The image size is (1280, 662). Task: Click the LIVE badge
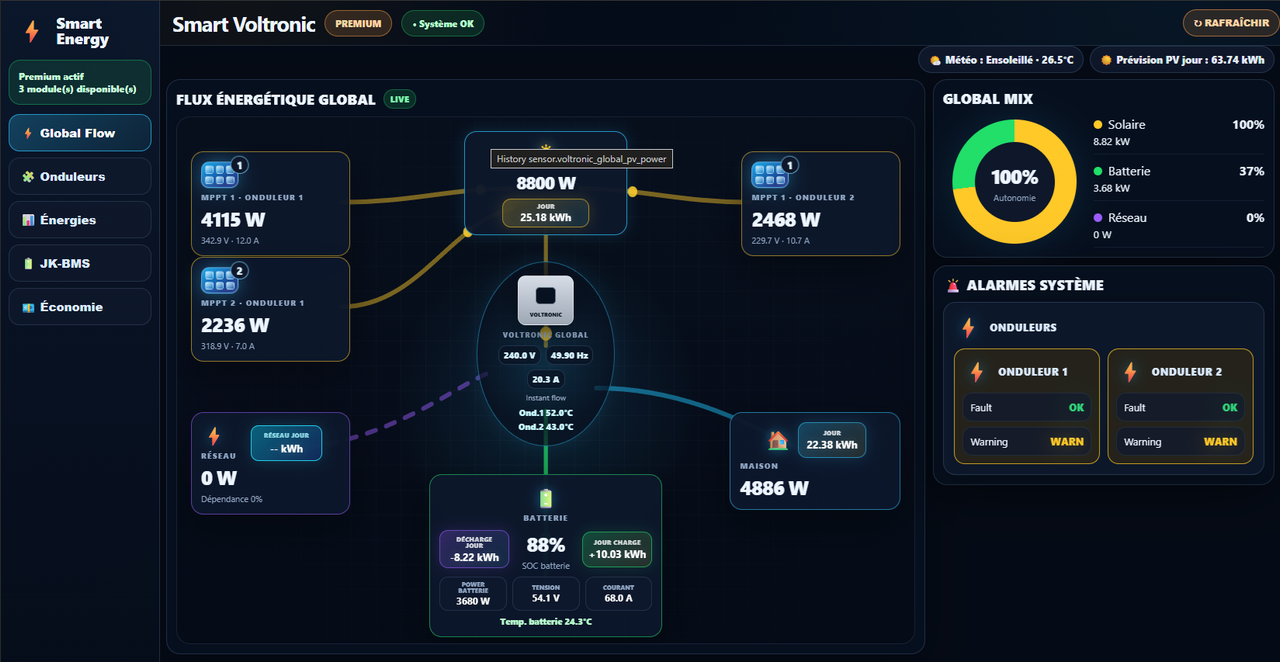(x=400, y=99)
